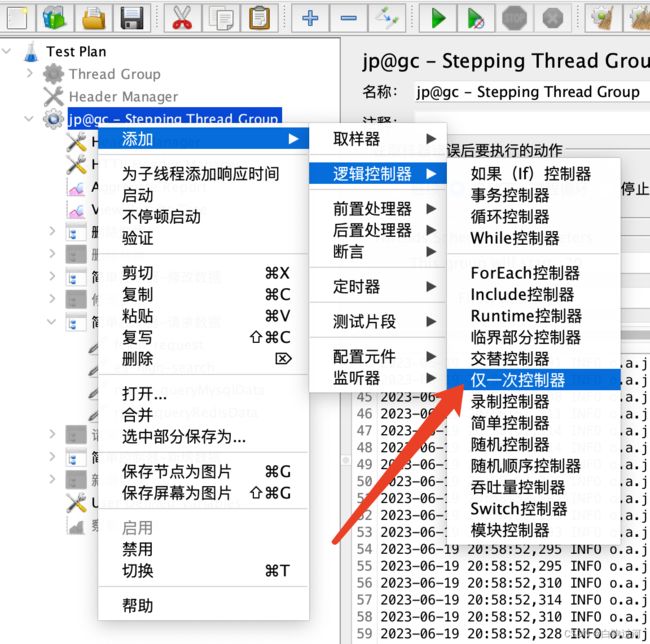Select 循环控制器 from submenu
The width and height of the screenshot is (650, 644).
[x=534, y=217]
